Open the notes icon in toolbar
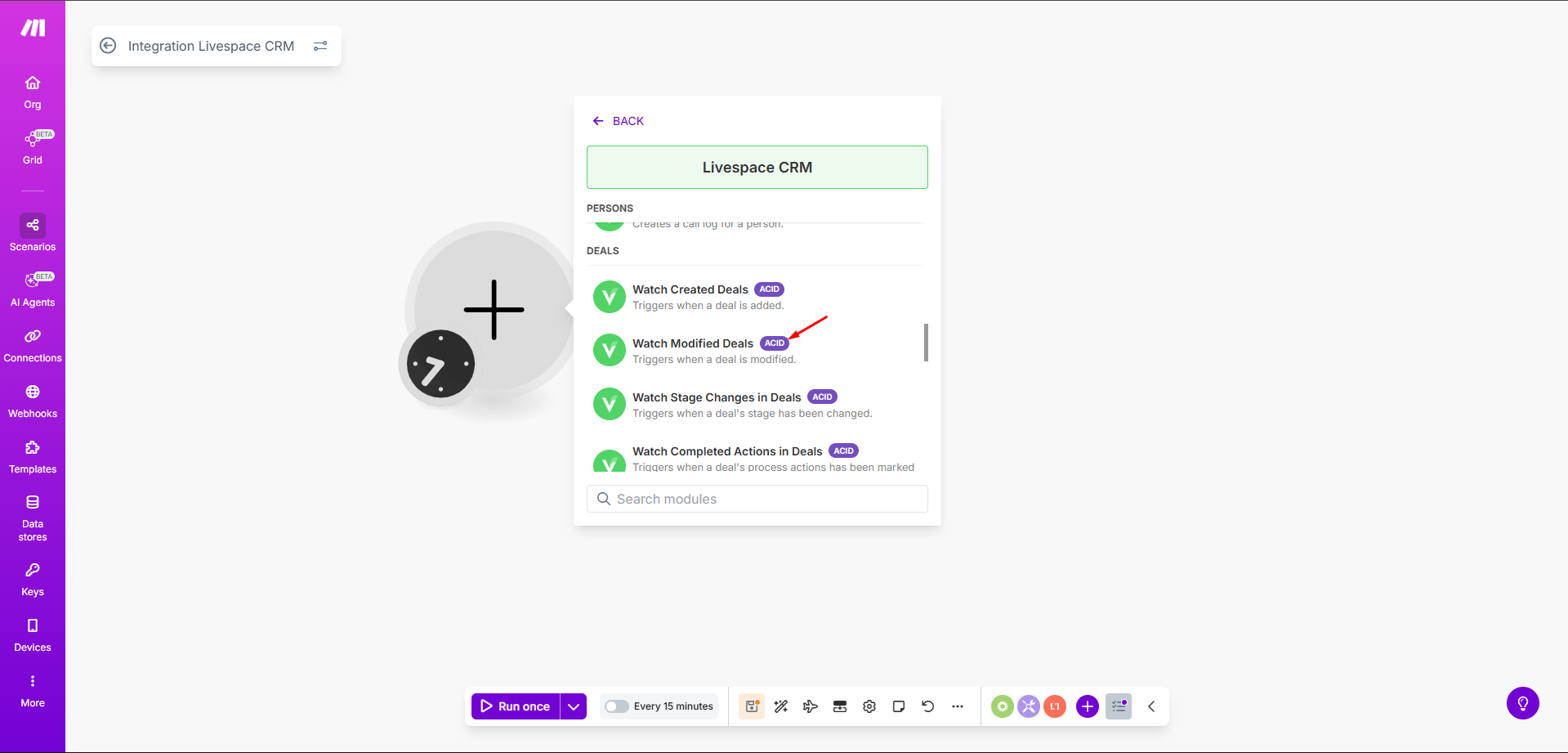This screenshot has height=753, width=1568. (x=899, y=706)
